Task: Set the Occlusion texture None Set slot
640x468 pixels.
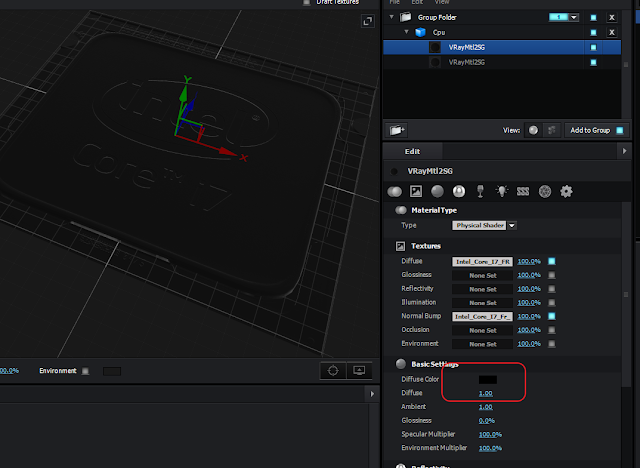Action: coord(482,330)
